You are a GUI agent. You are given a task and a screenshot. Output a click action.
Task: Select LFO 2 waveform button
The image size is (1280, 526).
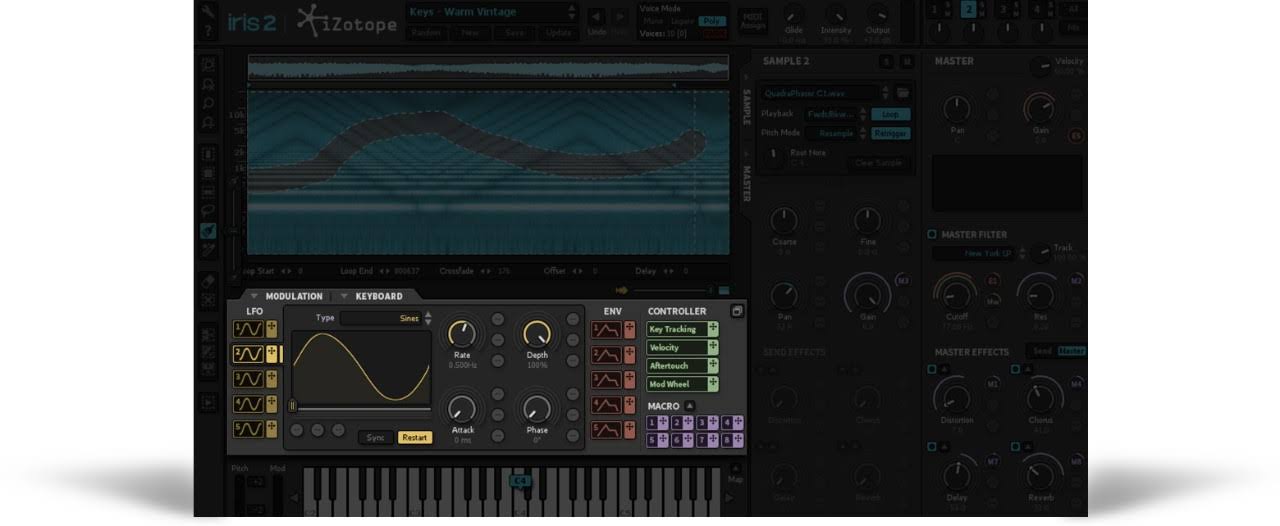[x=248, y=354]
